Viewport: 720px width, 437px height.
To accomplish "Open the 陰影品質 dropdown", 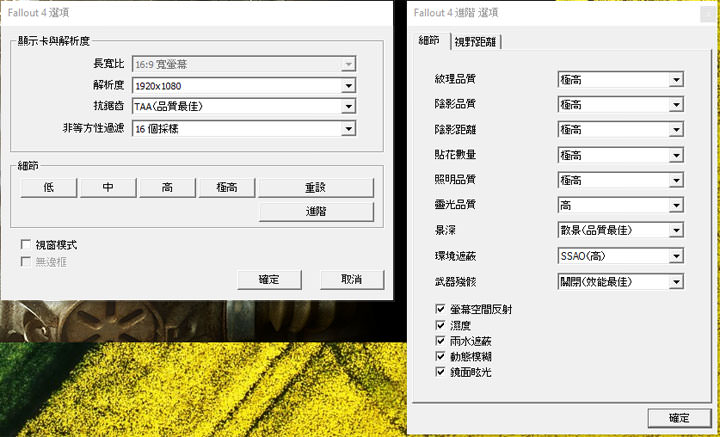I will pos(621,105).
